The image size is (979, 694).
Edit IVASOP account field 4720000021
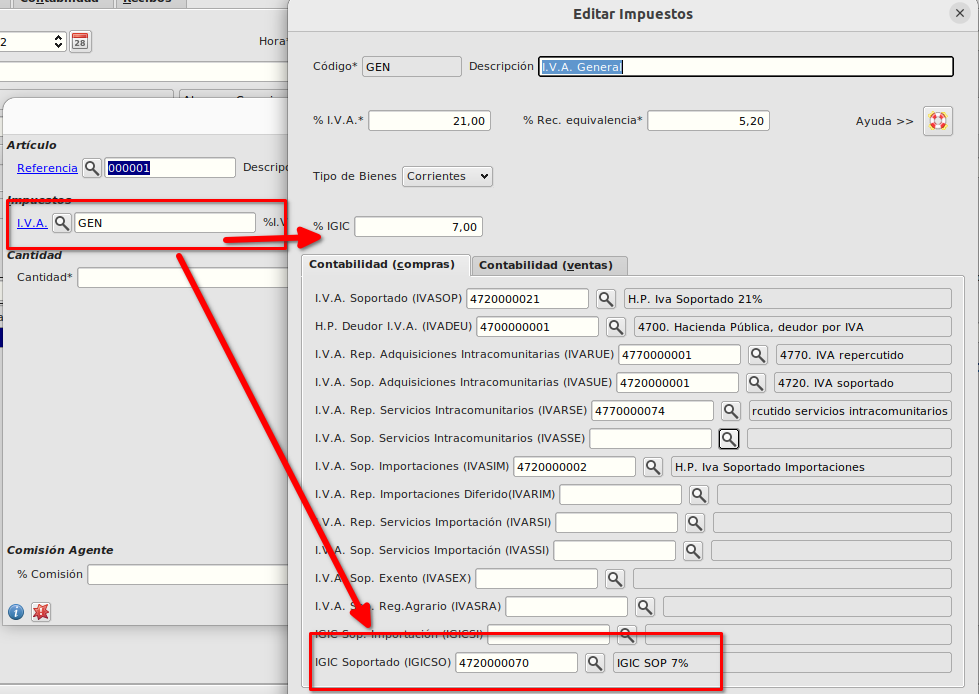point(528,299)
